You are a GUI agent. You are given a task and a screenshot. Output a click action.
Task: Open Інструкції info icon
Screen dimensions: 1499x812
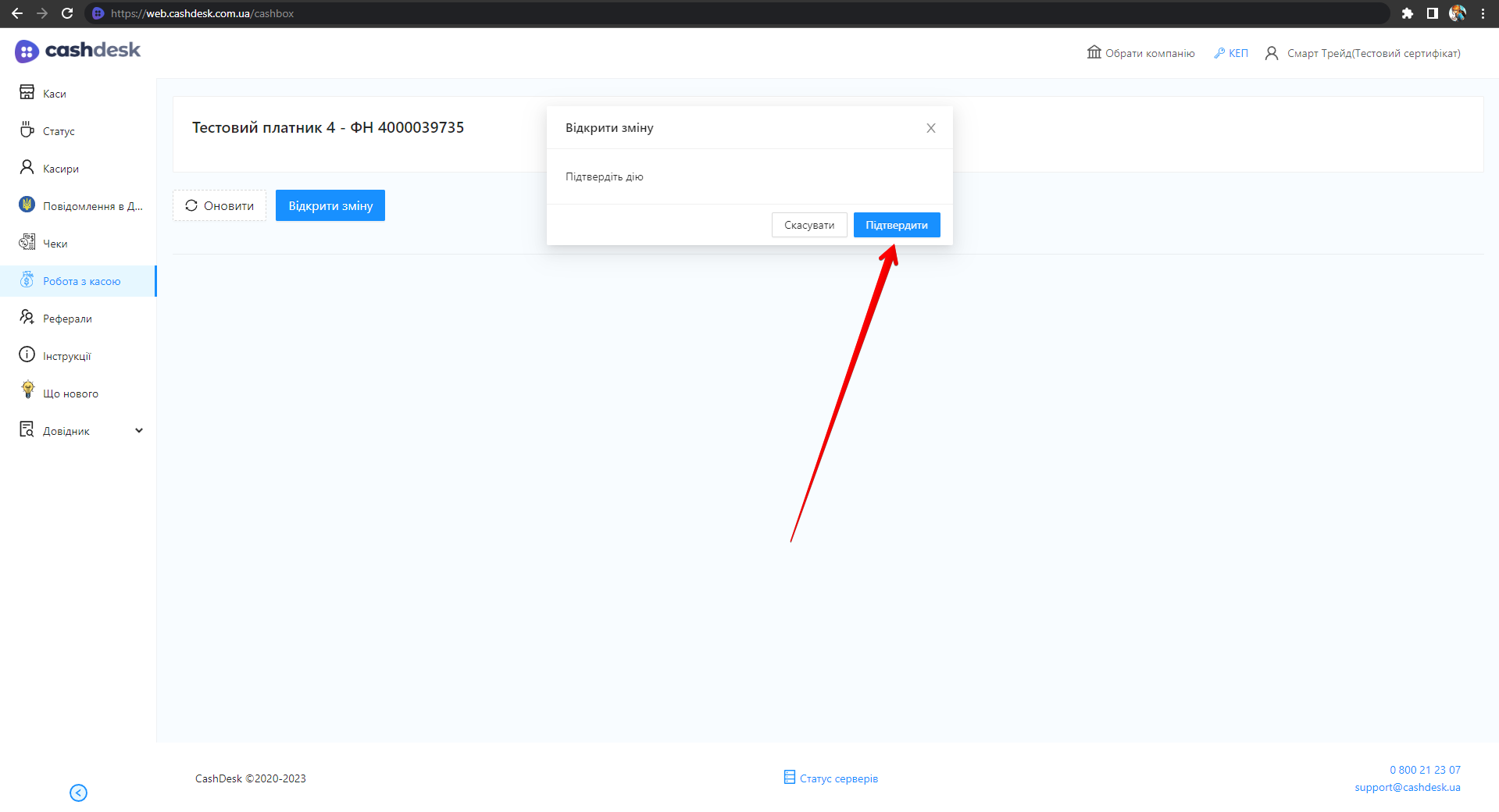[27, 354]
